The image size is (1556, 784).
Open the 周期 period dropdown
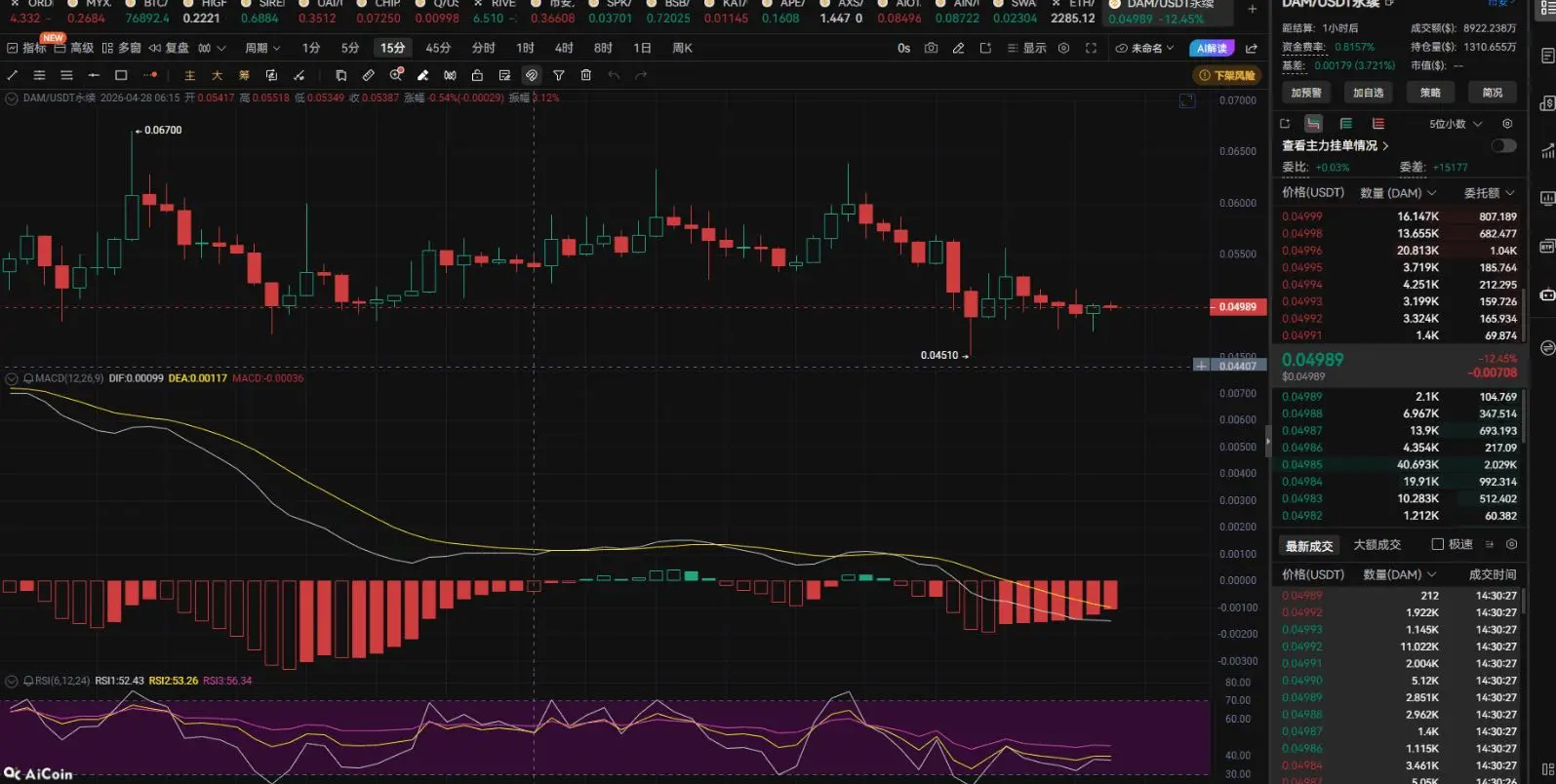[261, 48]
